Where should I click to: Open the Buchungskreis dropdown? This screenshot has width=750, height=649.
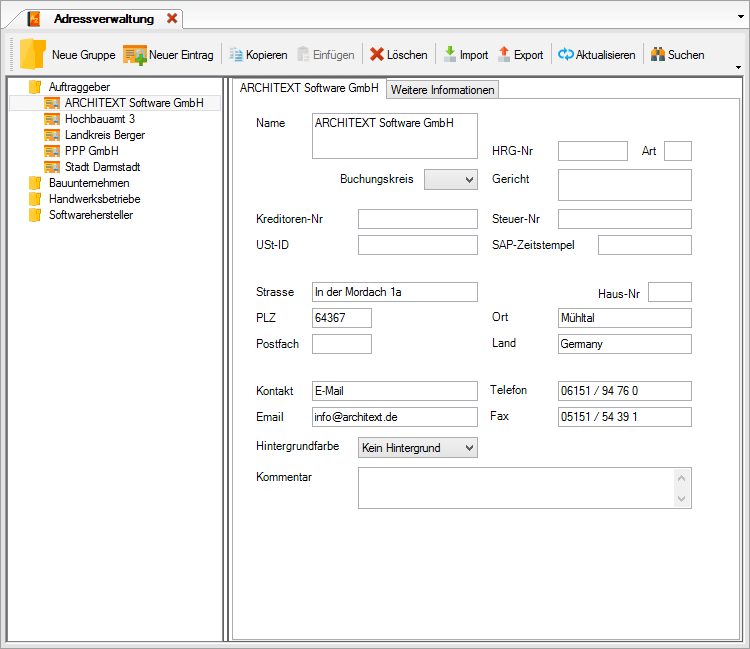point(451,179)
